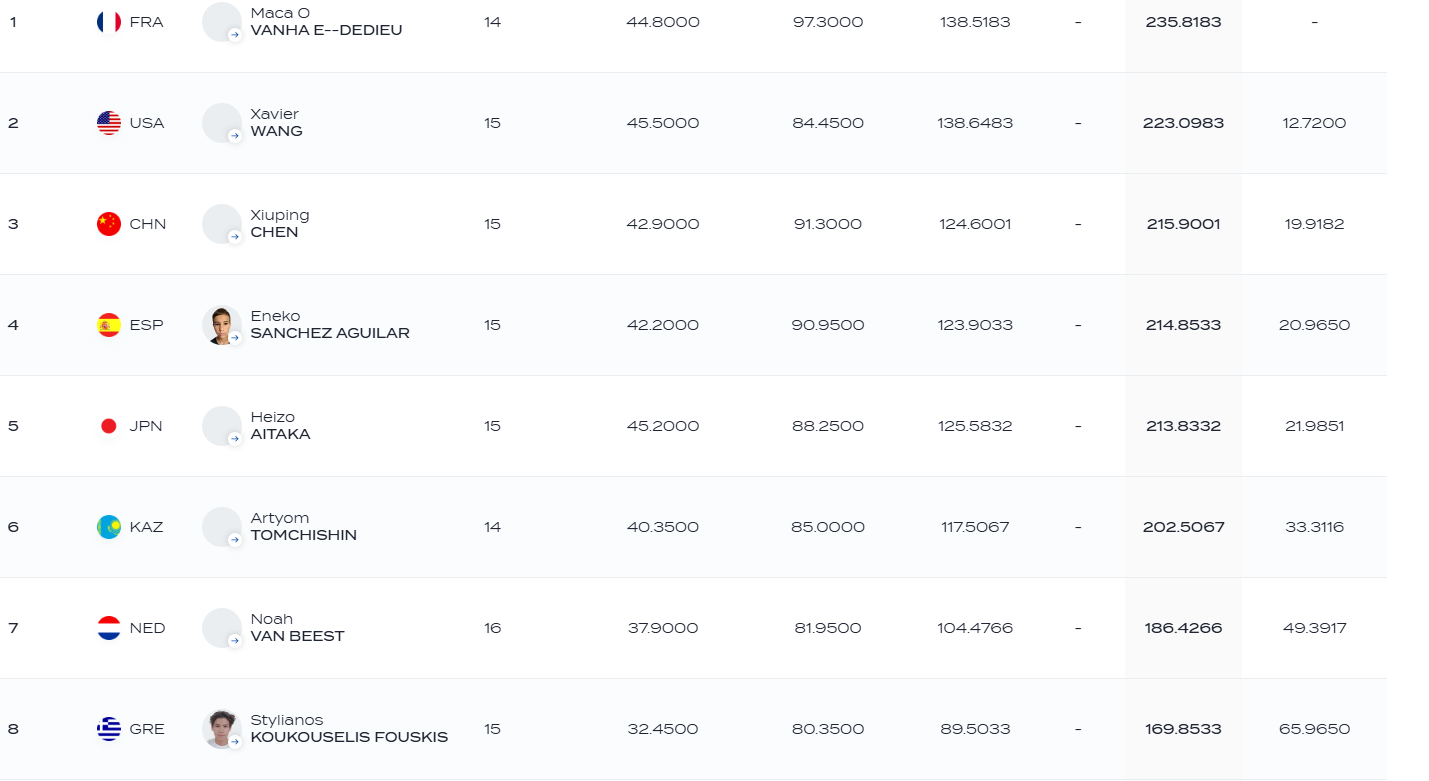Click Japan flag icon in row 5
This screenshot has width=1429, height=781.
pyautogui.click(x=109, y=426)
